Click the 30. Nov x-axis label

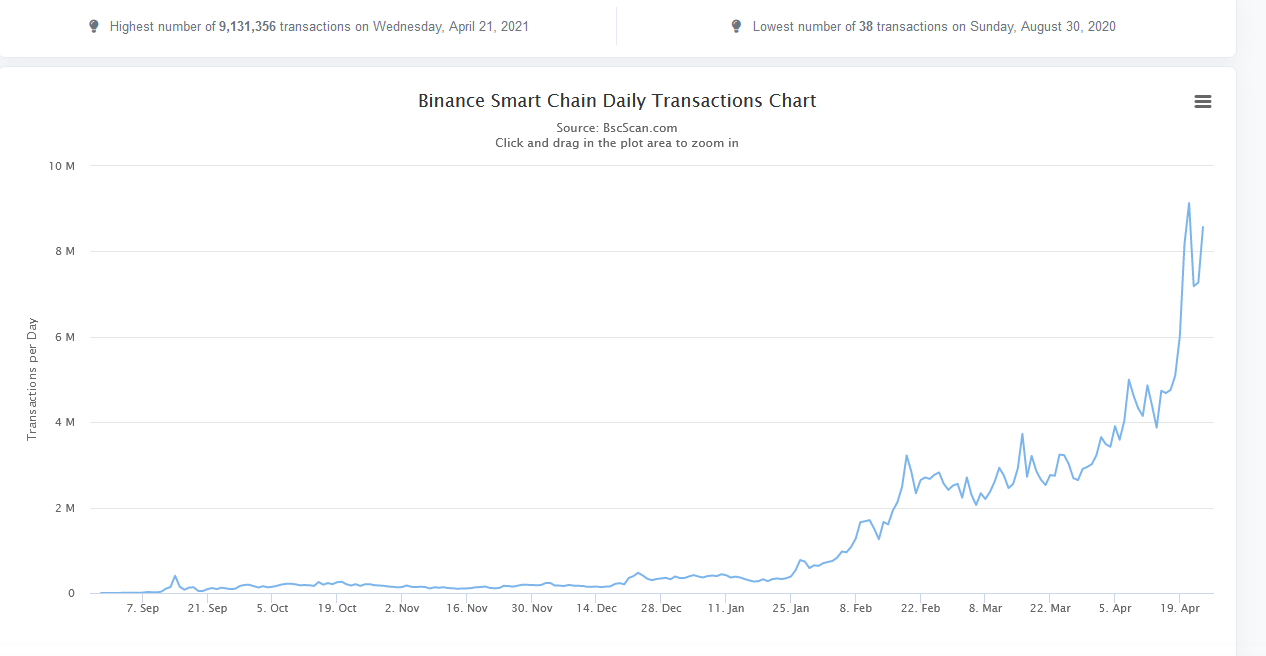(x=532, y=608)
